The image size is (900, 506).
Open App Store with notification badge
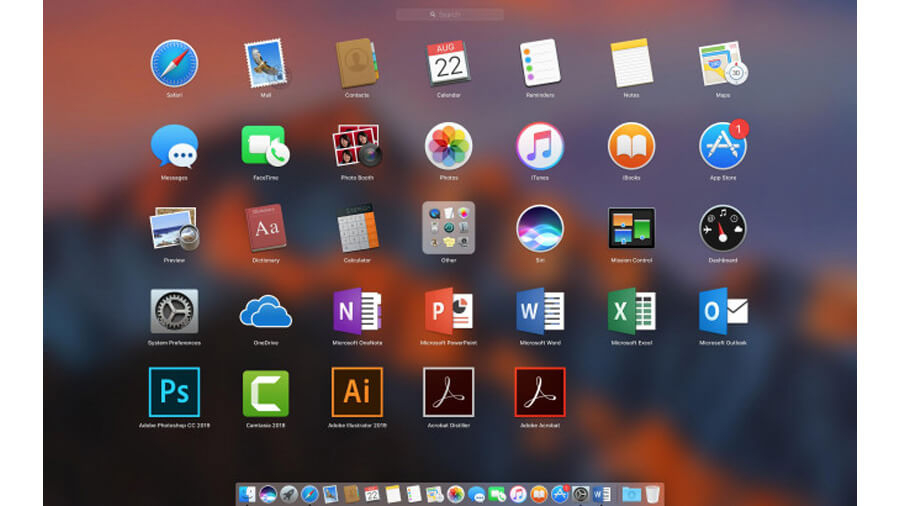[722, 146]
